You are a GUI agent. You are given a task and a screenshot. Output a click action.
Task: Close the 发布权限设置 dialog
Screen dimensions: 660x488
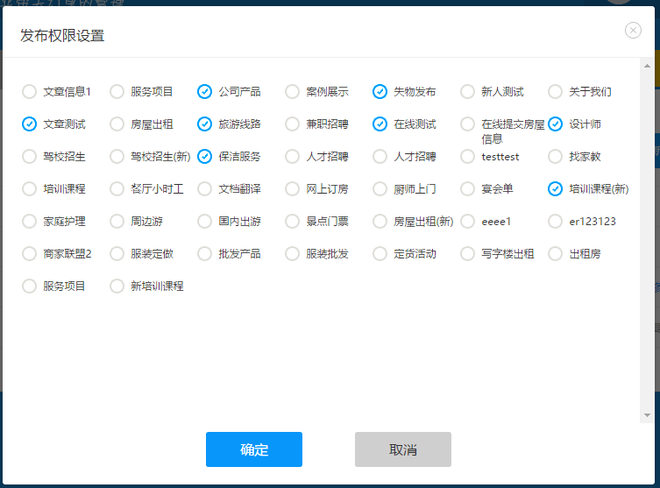pos(632,30)
